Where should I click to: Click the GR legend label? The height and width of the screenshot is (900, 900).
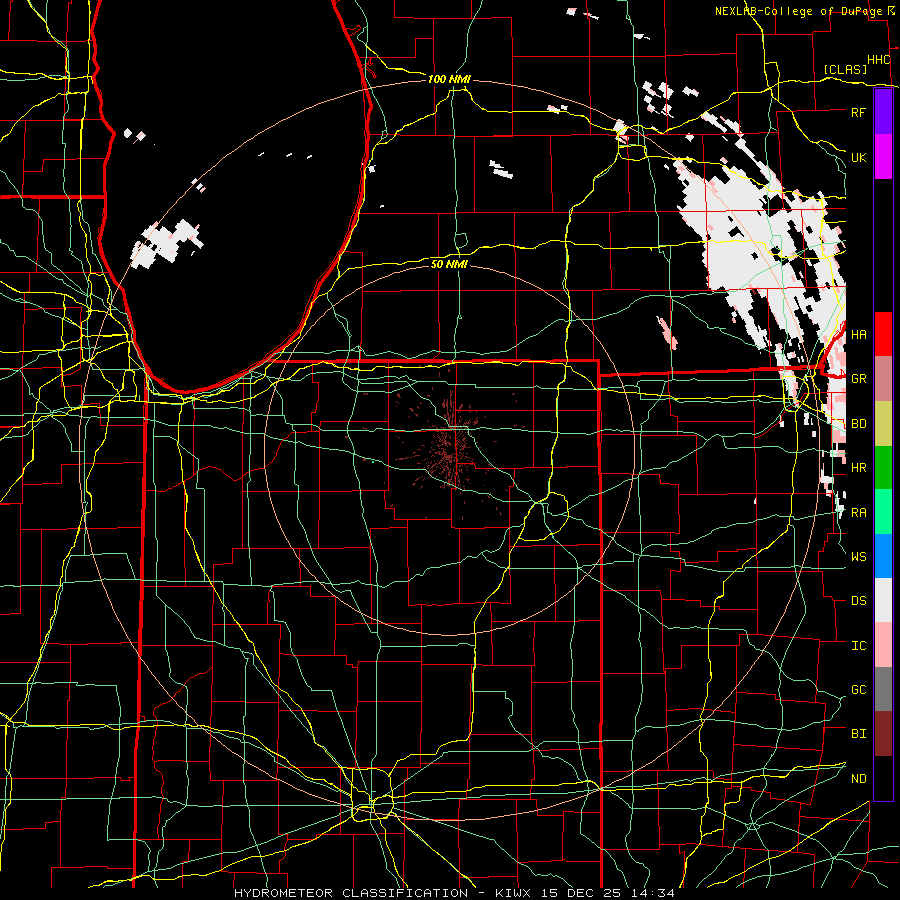click(x=858, y=379)
